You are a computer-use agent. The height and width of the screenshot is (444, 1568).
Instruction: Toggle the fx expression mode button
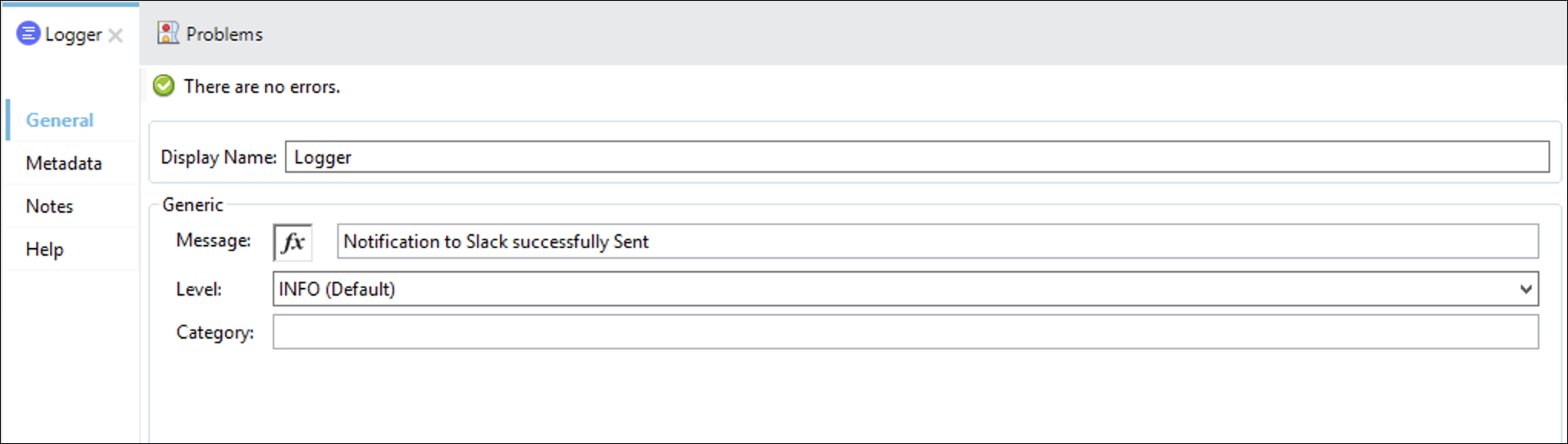(x=293, y=242)
